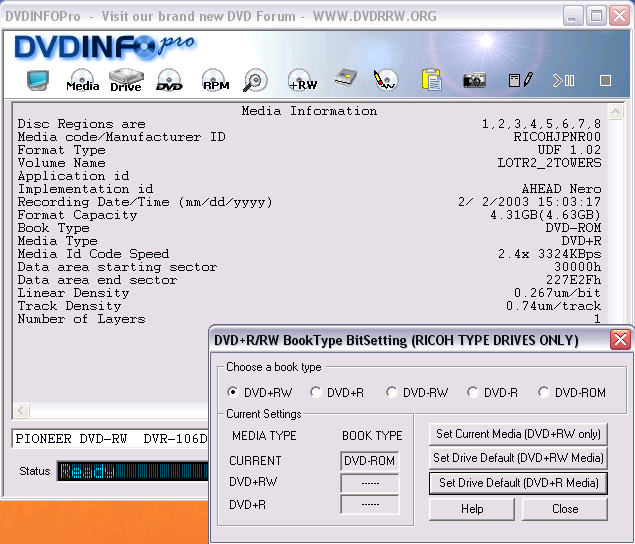Click the play/pause toolbar icon
The height and width of the screenshot is (544, 635).
[563, 81]
